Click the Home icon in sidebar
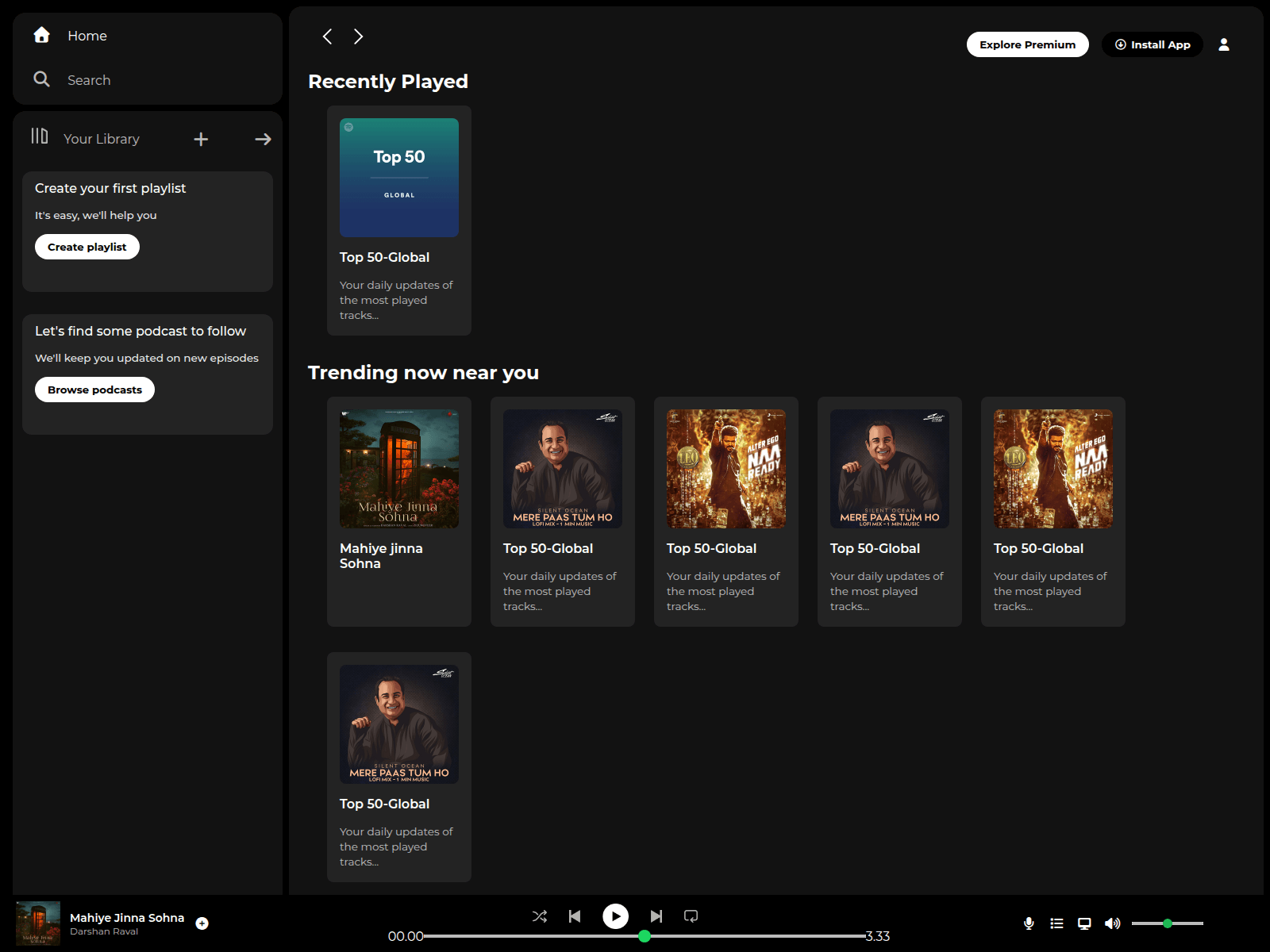Image resolution: width=1270 pixels, height=952 pixels. pos(42,35)
